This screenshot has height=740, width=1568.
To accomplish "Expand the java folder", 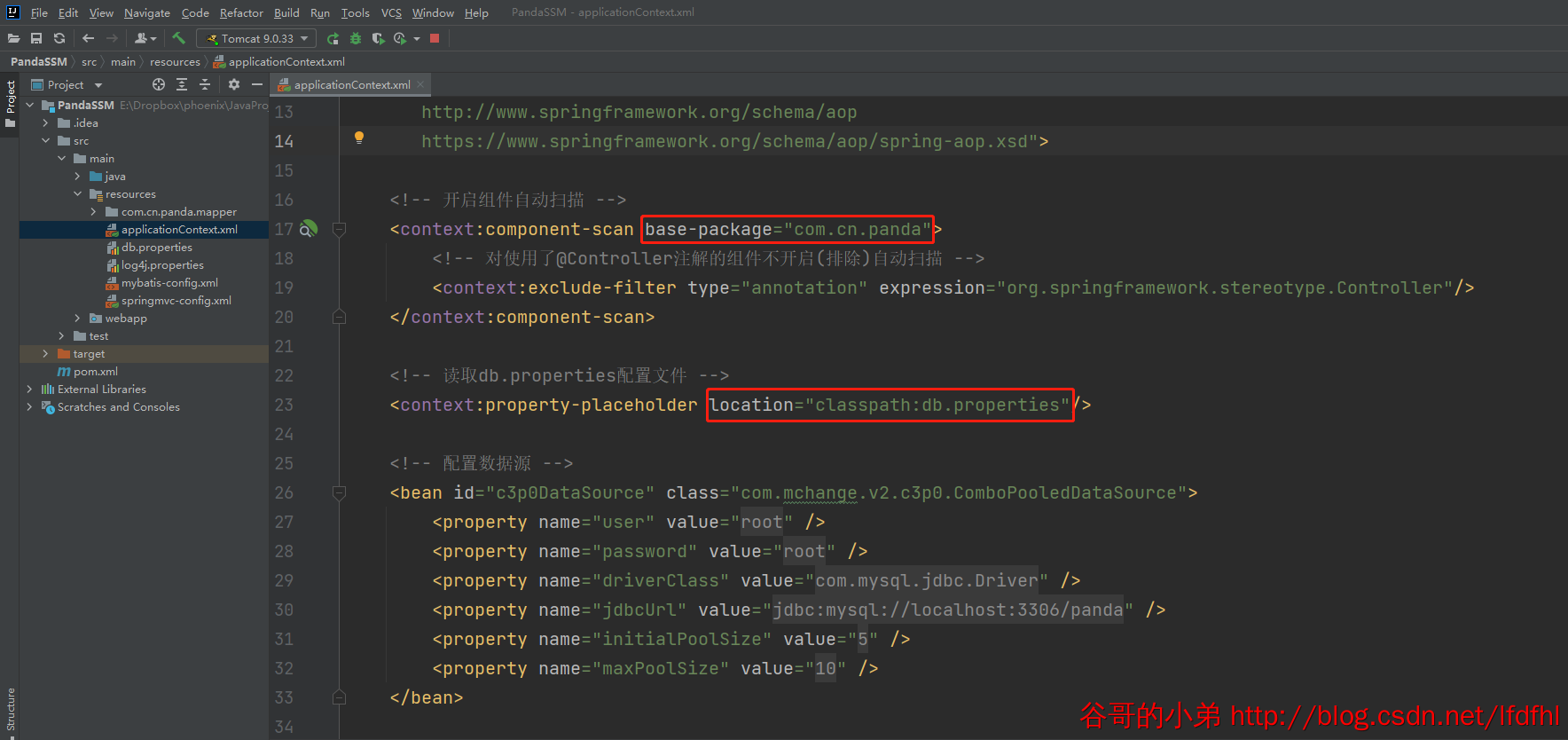I will 78,176.
